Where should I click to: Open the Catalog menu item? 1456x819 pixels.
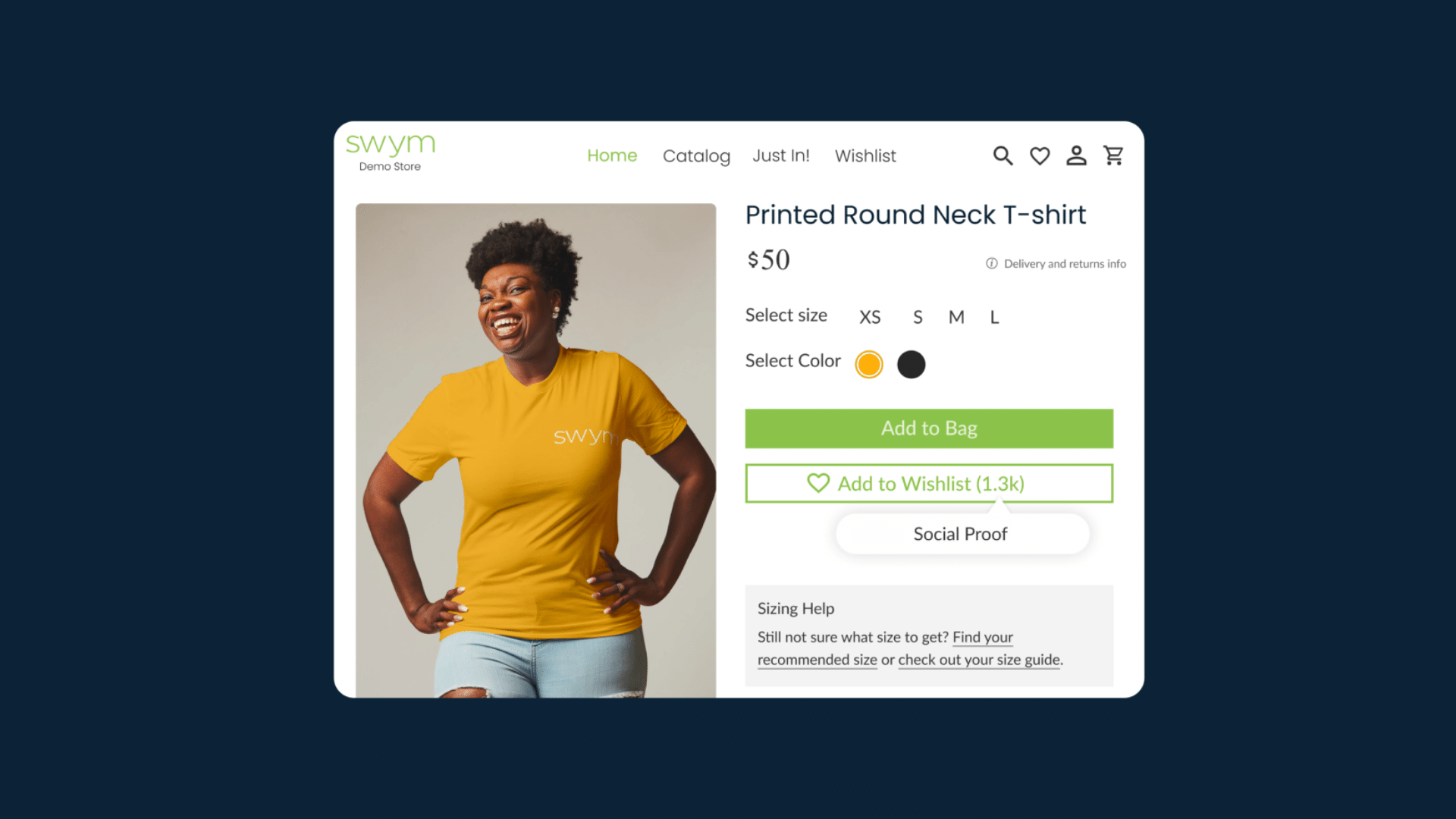pos(696,156)
